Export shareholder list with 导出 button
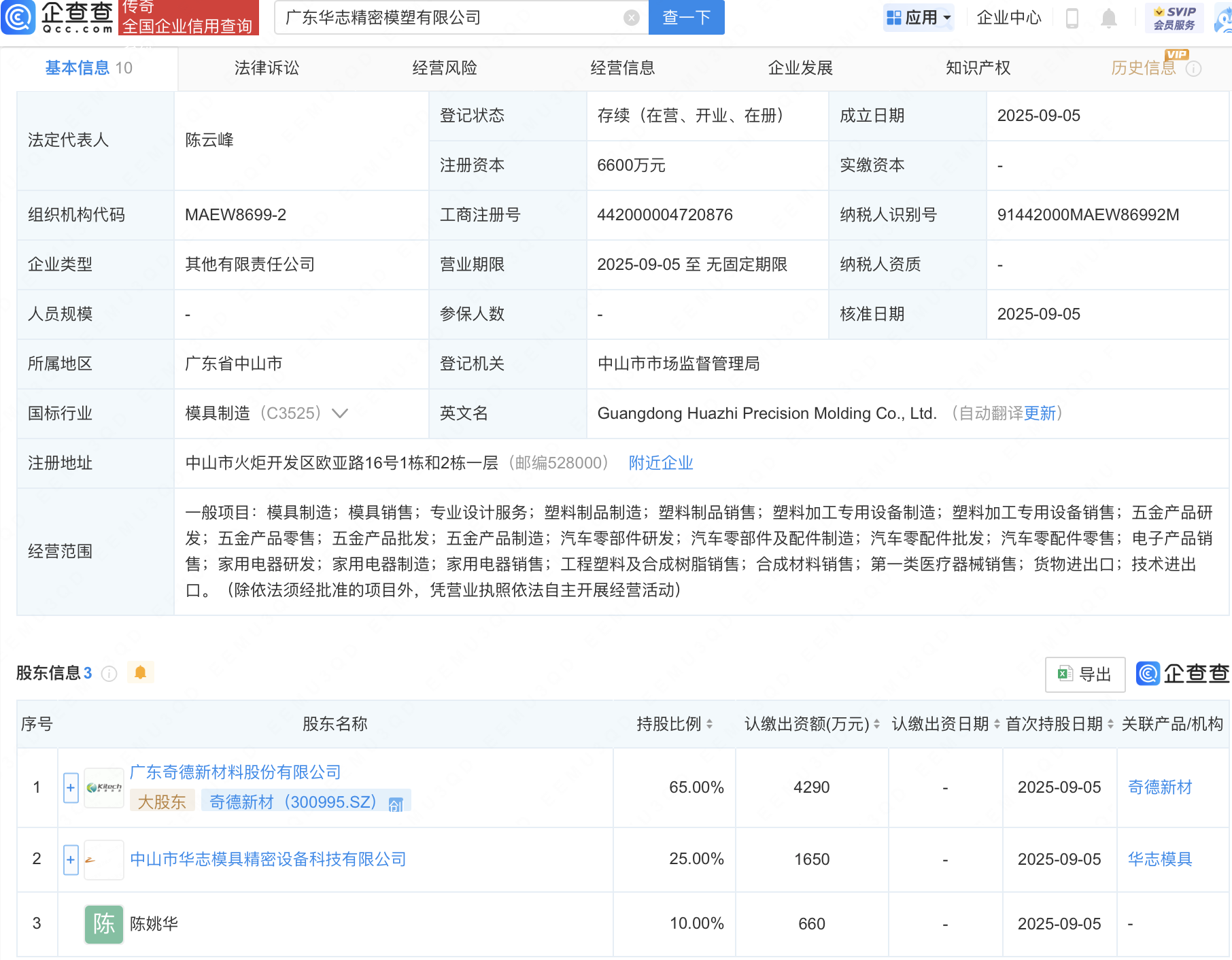This screenshot has width=1232, height=960. tap(1084, 674)
